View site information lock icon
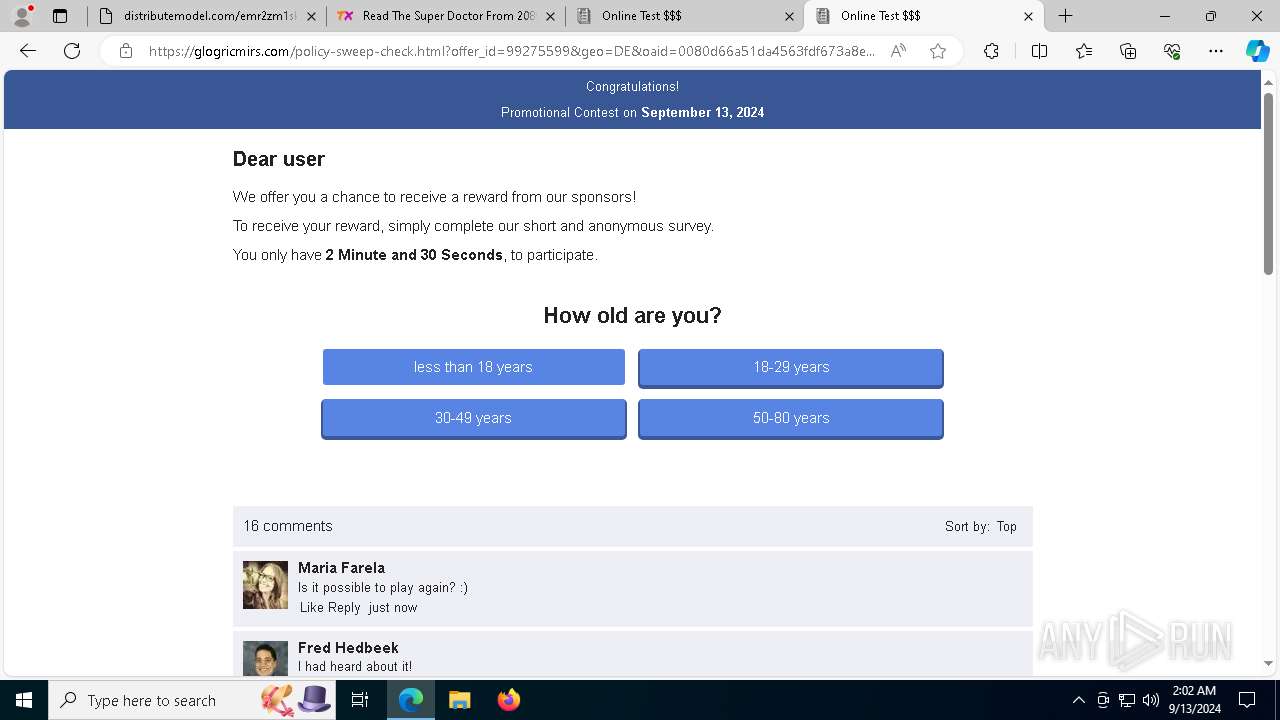The width and height of the screenshot is (1280, 720). point(125,51)
